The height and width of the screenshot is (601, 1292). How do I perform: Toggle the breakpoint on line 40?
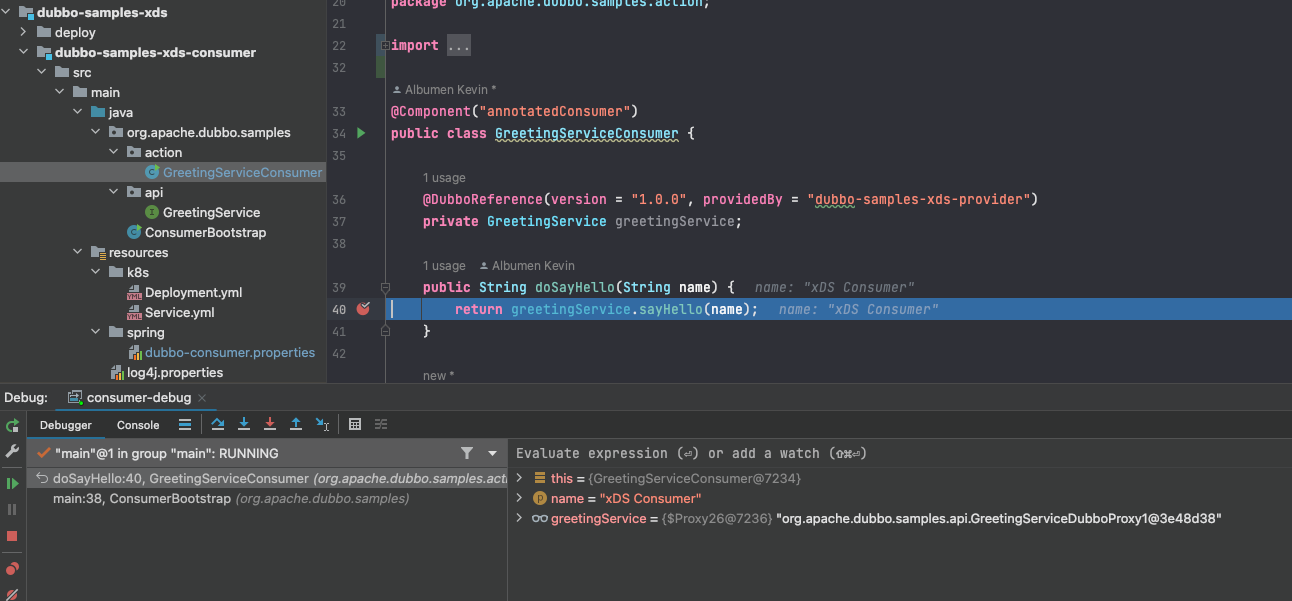pyautogui.click(x=363, y=309)
